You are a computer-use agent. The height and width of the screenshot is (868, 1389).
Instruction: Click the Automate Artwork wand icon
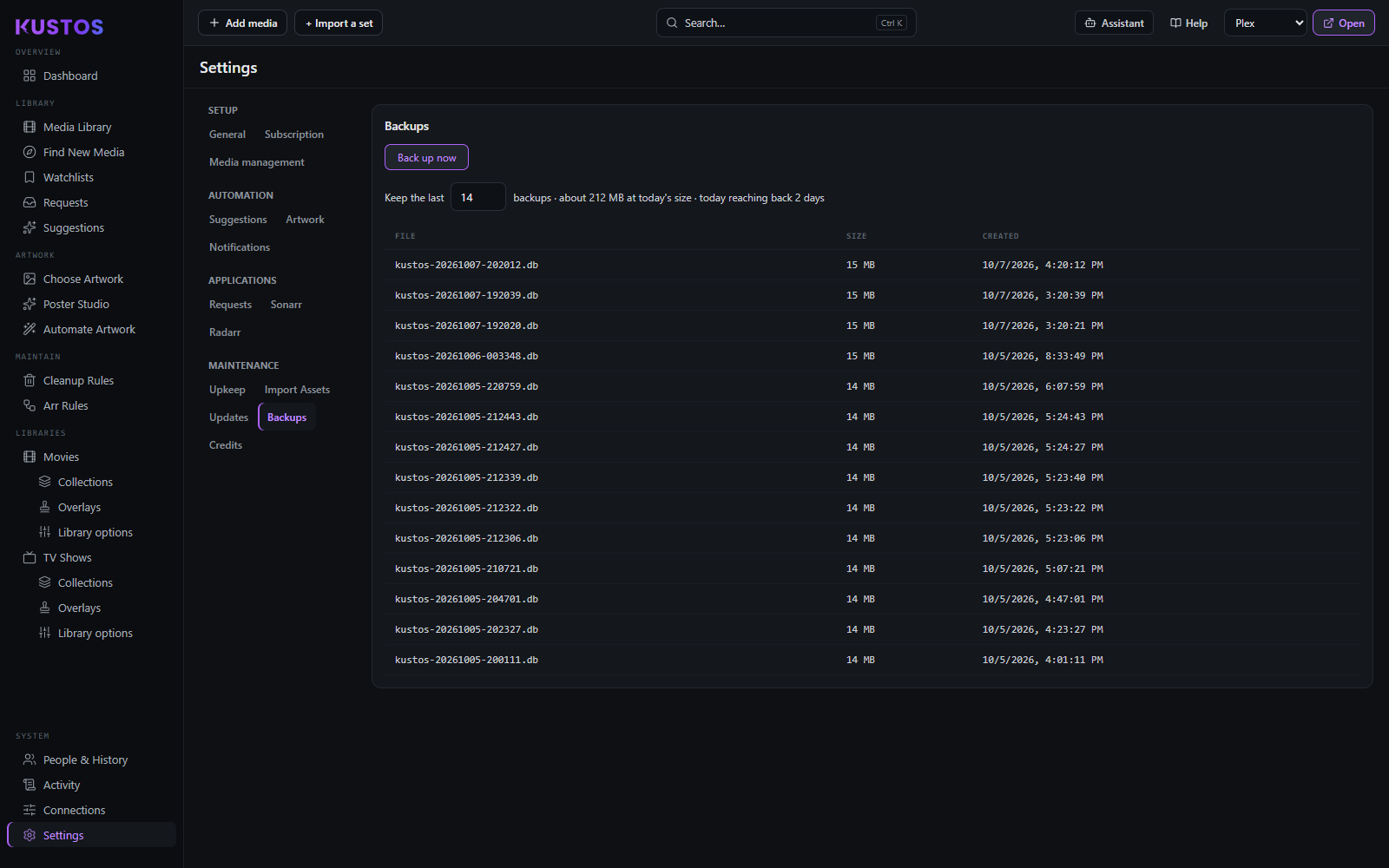(x=30, y=329)
